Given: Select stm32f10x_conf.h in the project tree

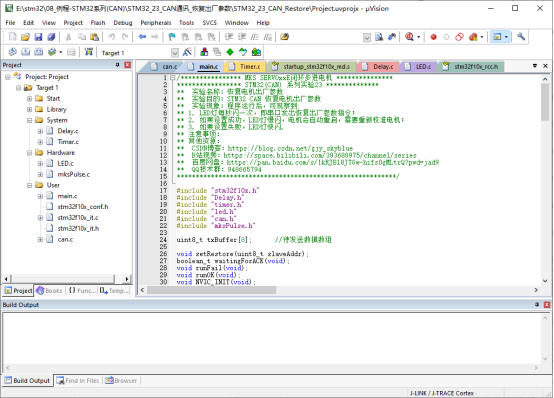Looking at the screenshot, I should pyautogui.click(x=83, y=207).
